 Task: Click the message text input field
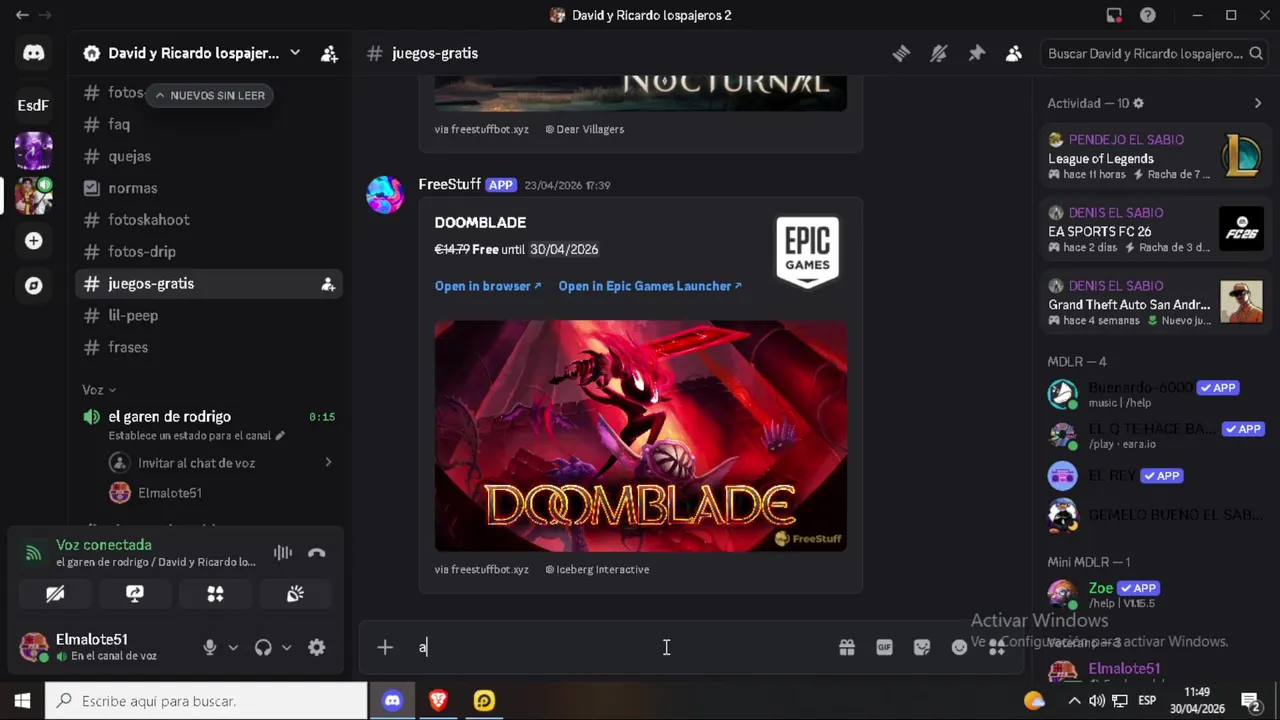pyautogui.click(x=620, y=647)
